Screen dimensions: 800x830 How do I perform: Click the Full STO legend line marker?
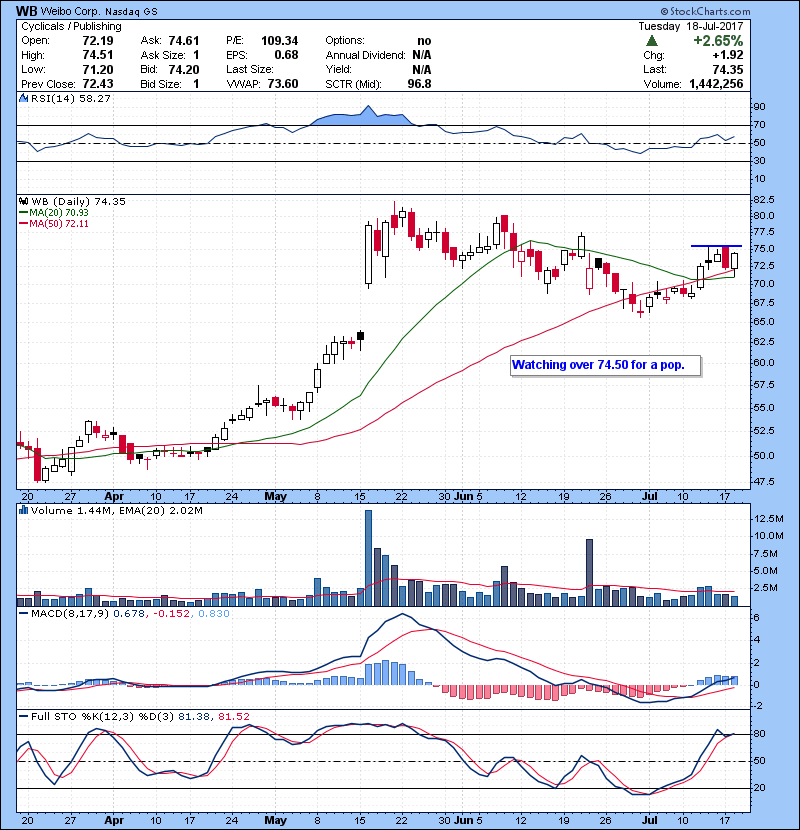pos(24,717)
